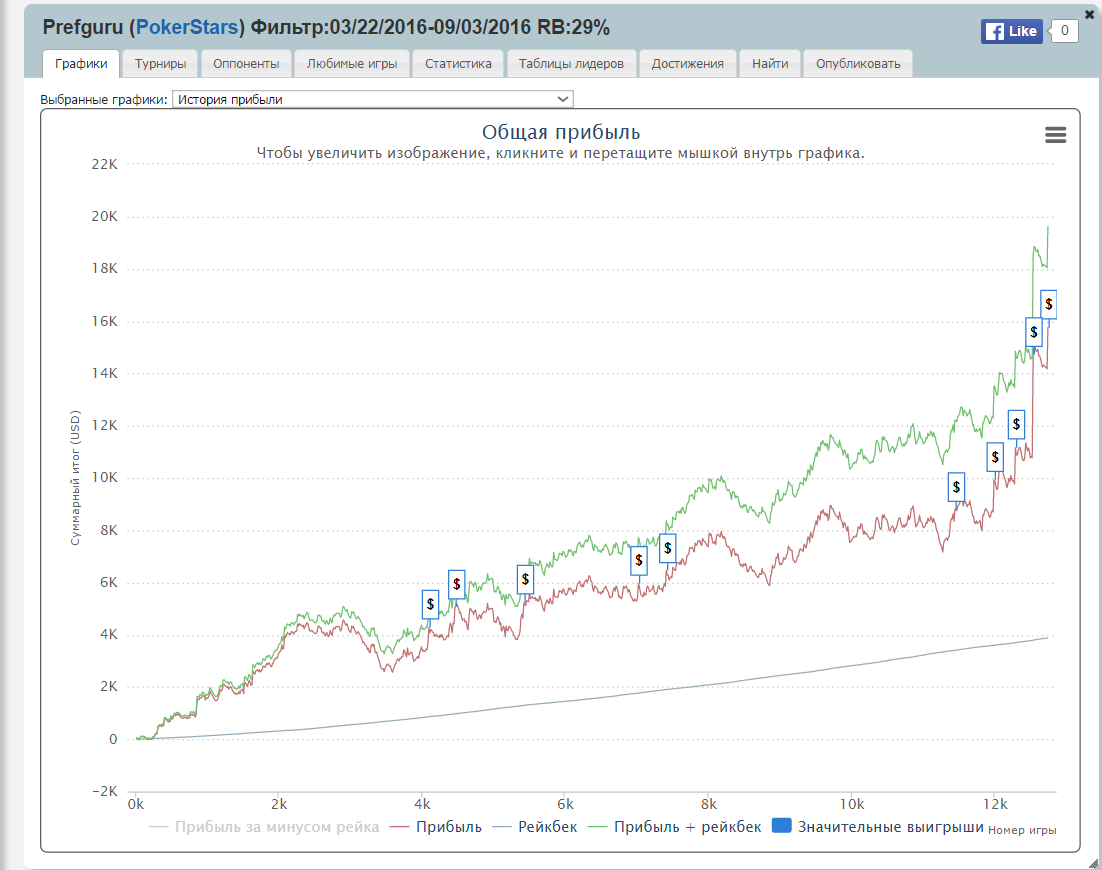
Task: Click the RB:29% text in header
Action: (573, 27)
